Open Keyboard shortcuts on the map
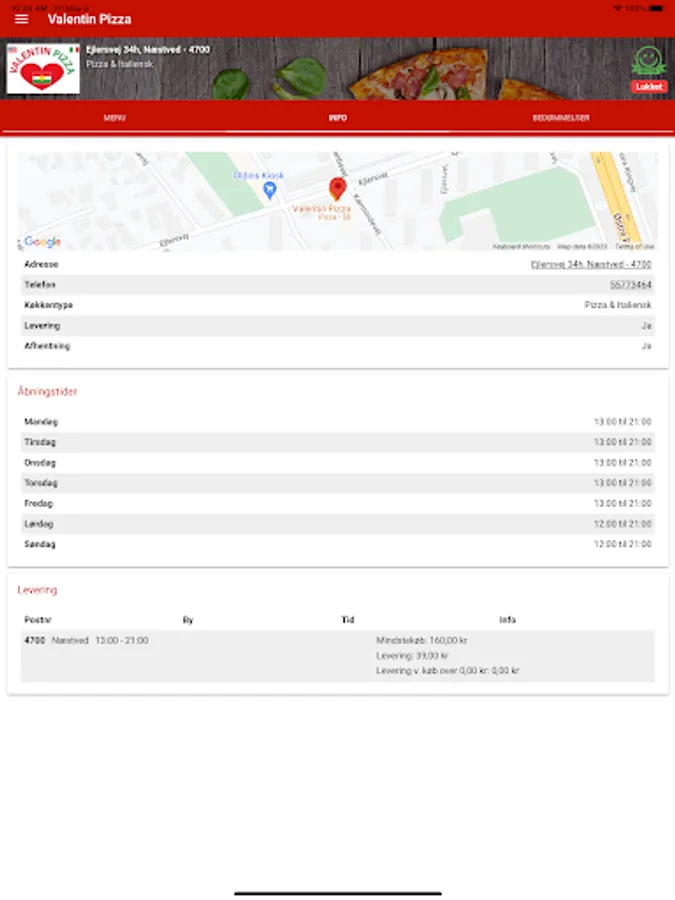This screenshot has height=900, width=675. pos(521,246)
